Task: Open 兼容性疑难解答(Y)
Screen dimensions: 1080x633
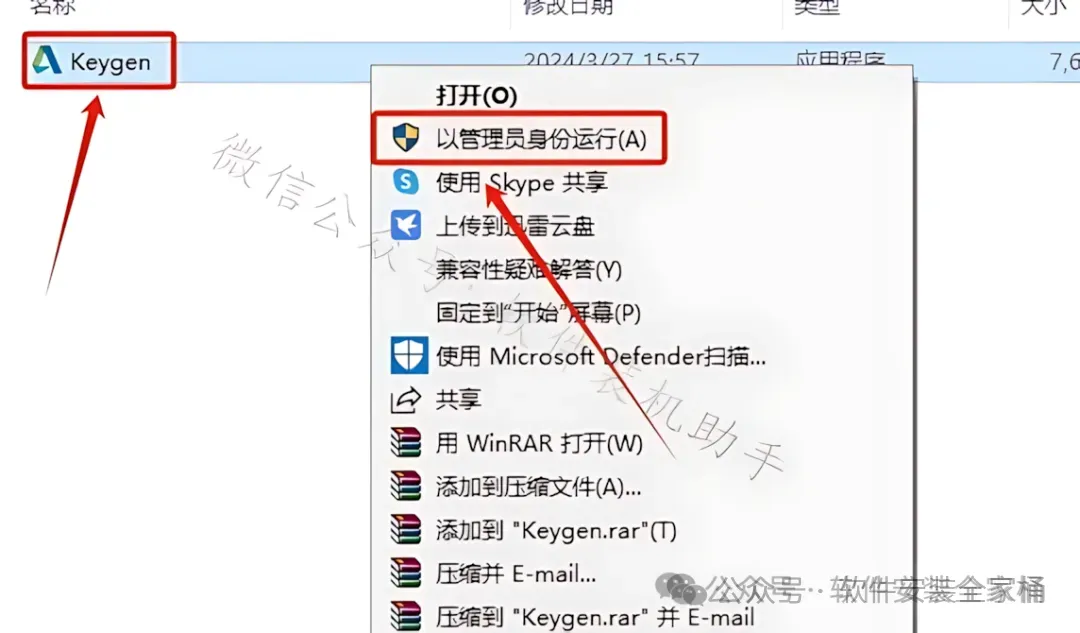Action: (x=528, y=269)
